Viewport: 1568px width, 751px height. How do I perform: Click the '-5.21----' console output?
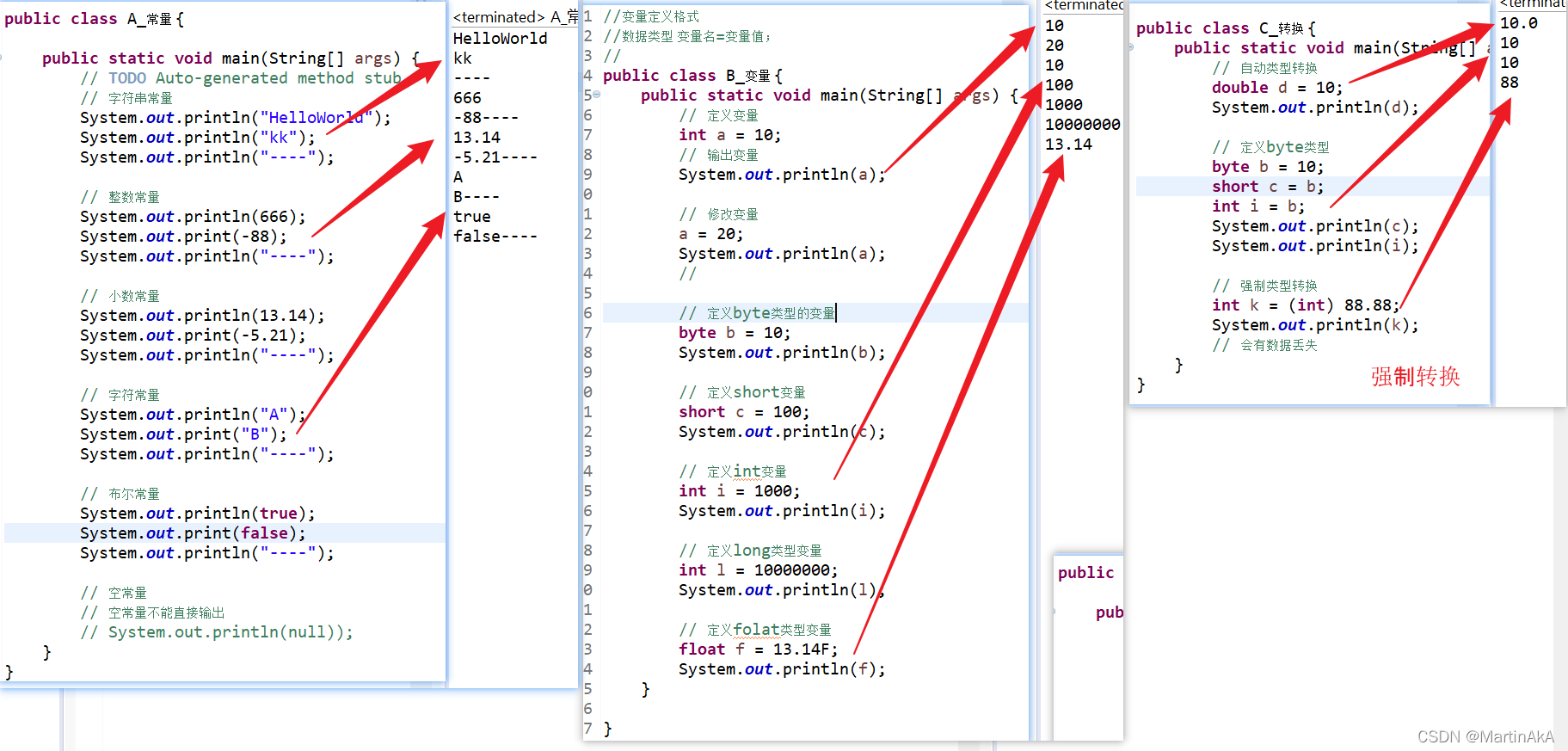coord(495,157)
